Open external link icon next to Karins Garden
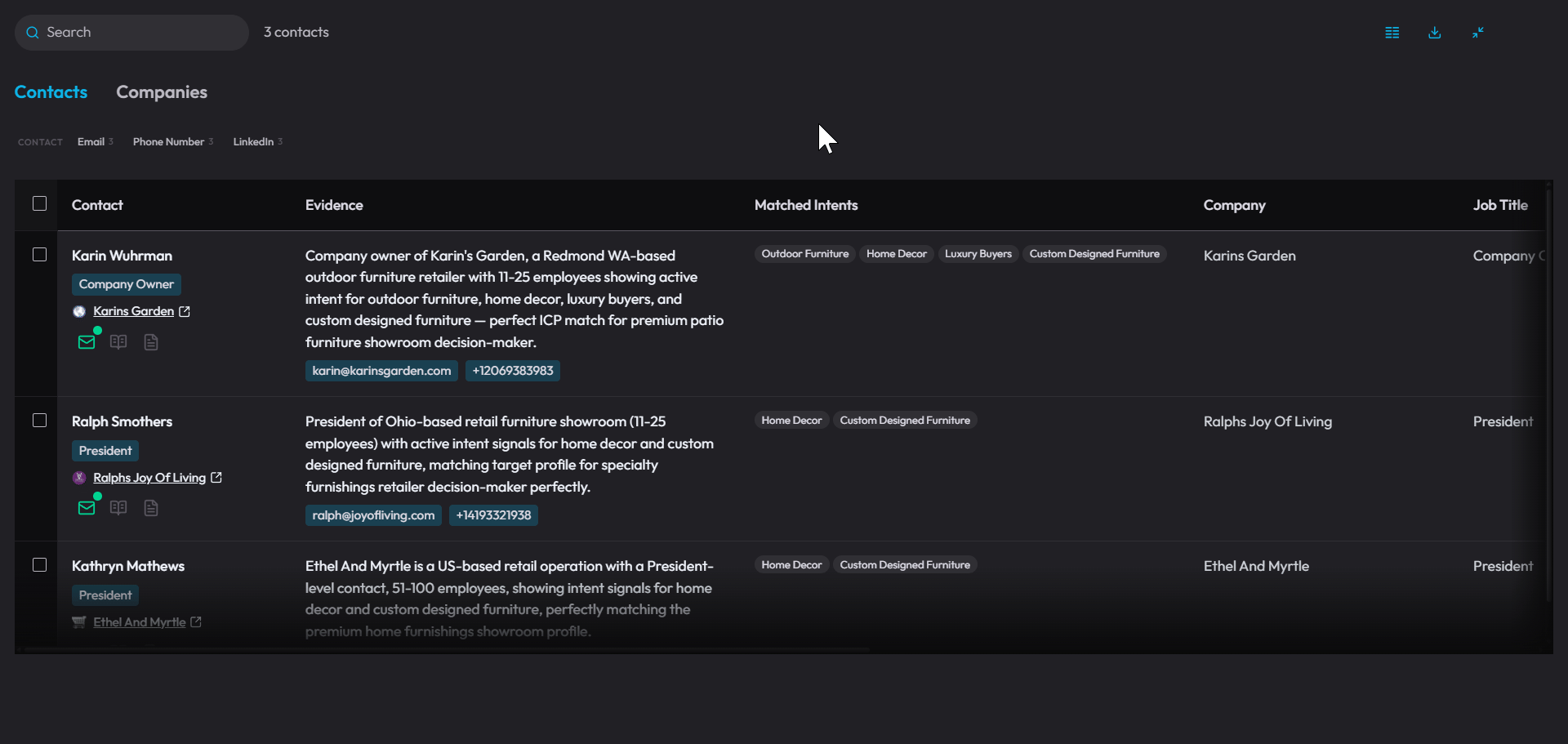The height and width of the screenshot is (744, 1568). coord(185,311)
